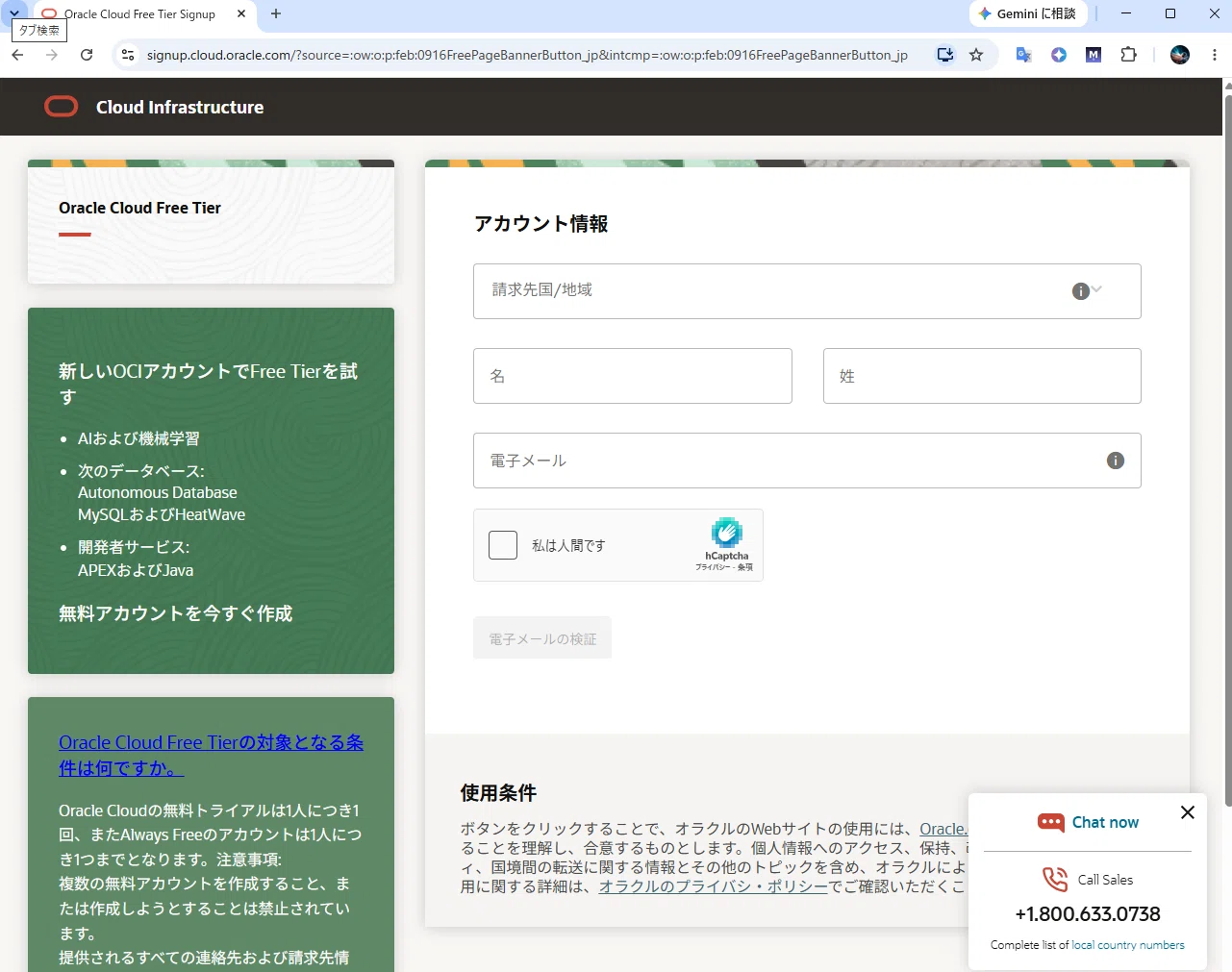This screenshot has width=1232, height=972.
Task: Click the purple M extension icon
Action: [x=1094, y=55]
